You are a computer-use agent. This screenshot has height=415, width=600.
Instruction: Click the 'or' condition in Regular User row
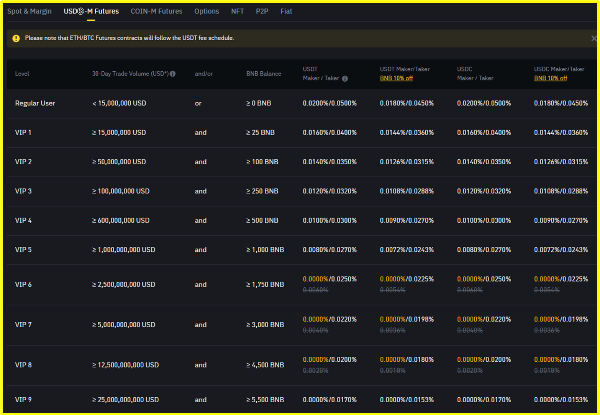pyautogui.click(x=198, y=103)
